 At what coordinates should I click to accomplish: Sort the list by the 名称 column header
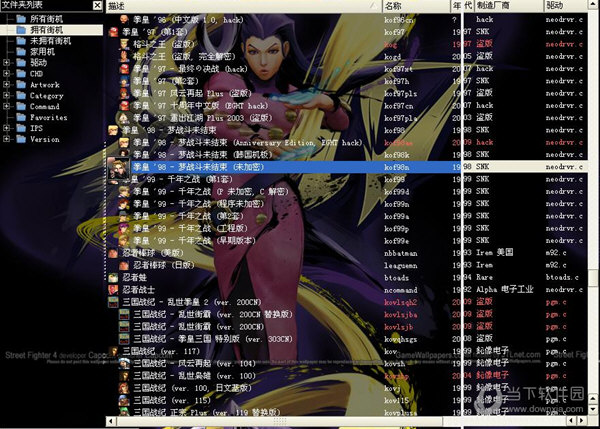tap(416, 6)
